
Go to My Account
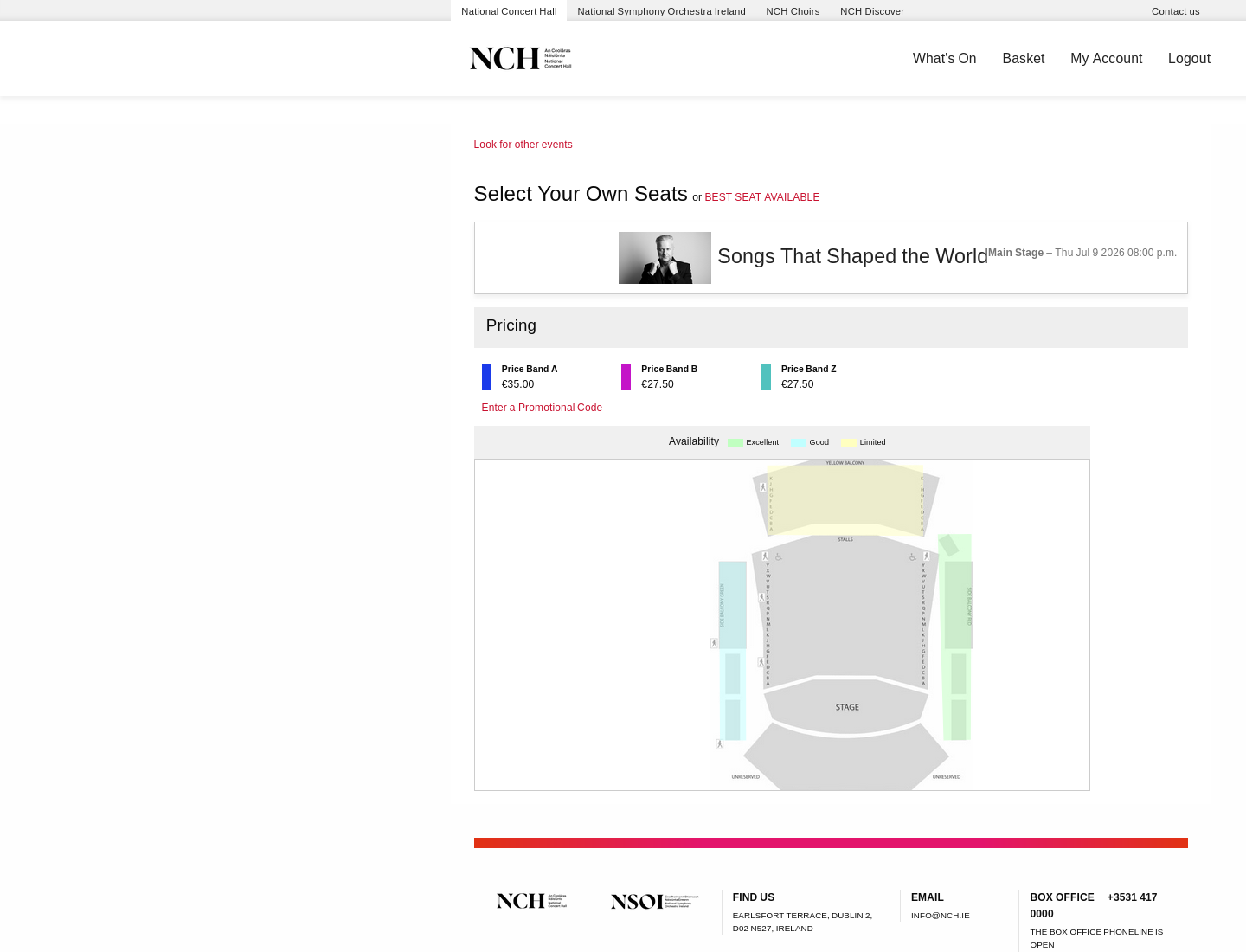(x=1106, y=59)
